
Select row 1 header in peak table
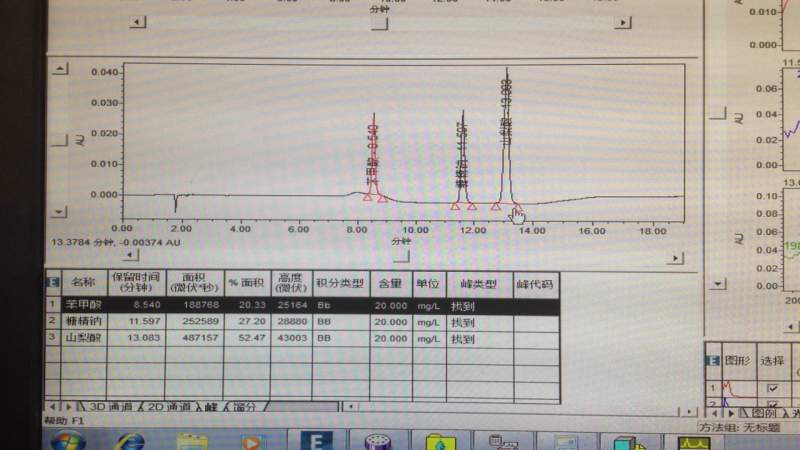coord(53,305)
